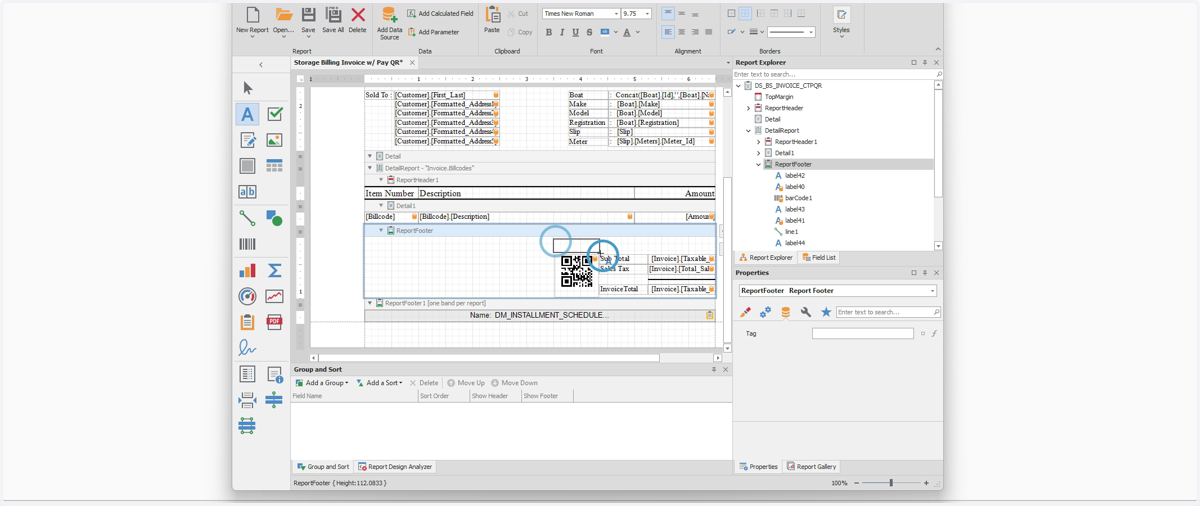Choose the Bar Code control tool
The image size is (1200, 506).
(247, 244)
